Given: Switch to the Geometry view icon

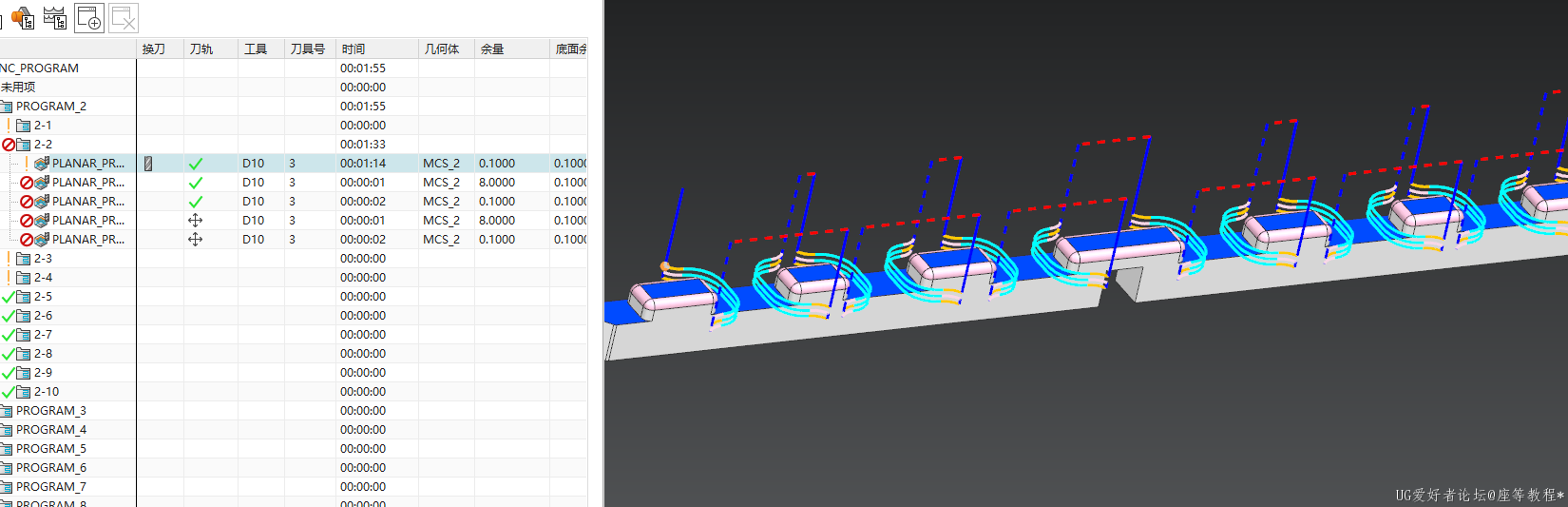Looking at the screenshot, I should tap(23, 17).
